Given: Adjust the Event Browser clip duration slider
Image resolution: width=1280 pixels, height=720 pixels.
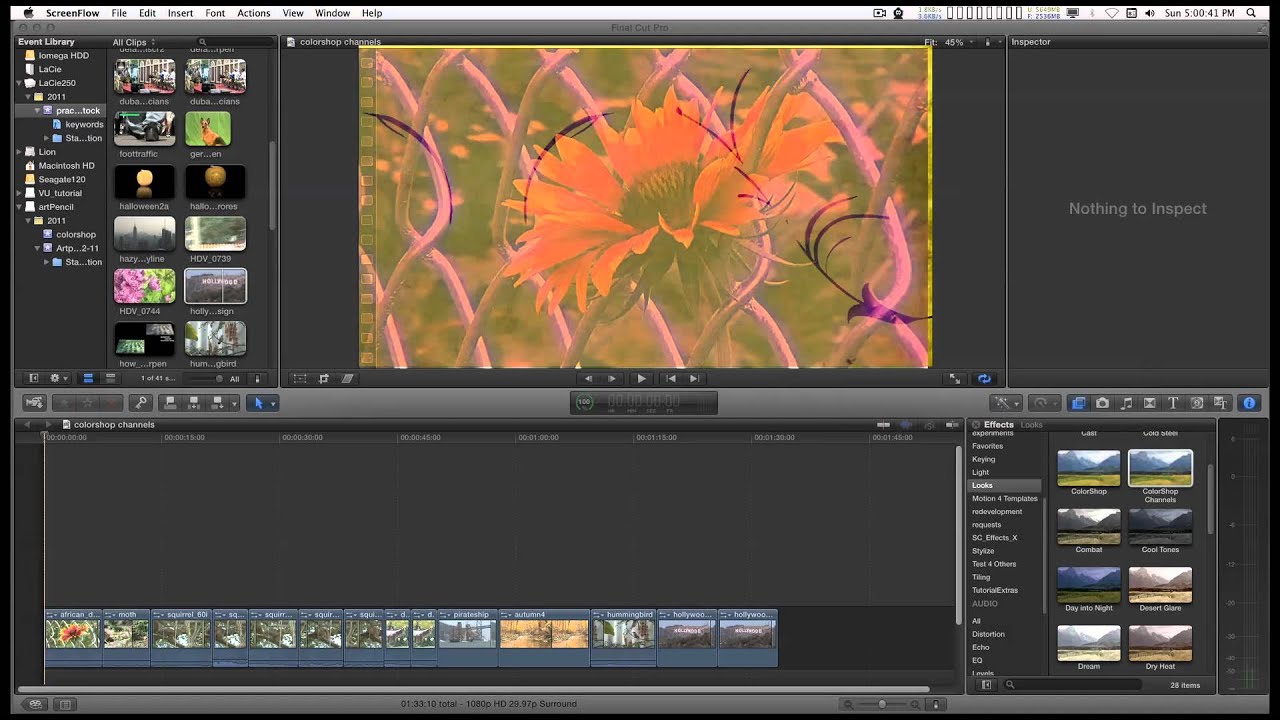Looking at the screenshot, I should pos(204,379).
